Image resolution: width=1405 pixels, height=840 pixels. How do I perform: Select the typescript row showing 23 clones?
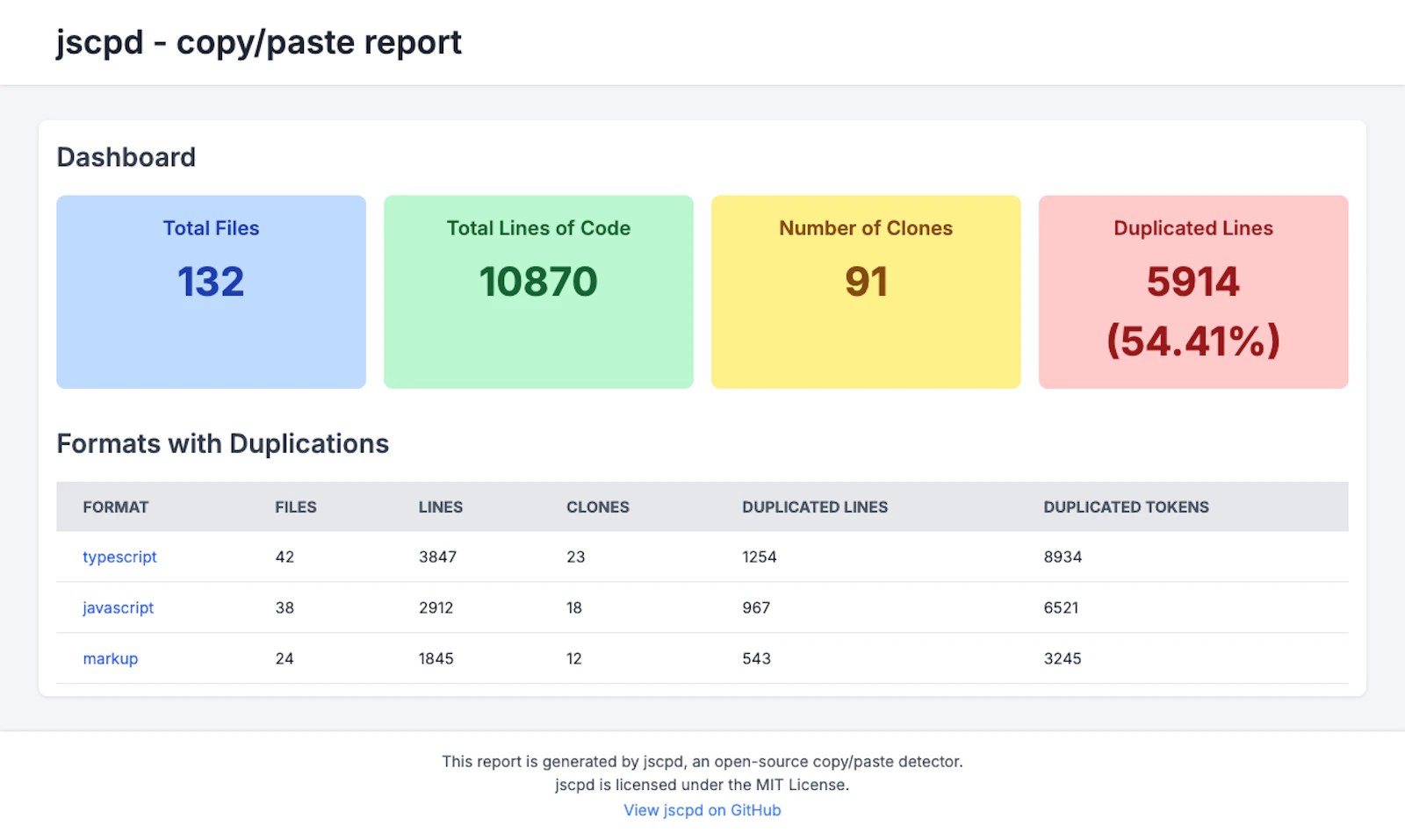(x=574, y=556)
